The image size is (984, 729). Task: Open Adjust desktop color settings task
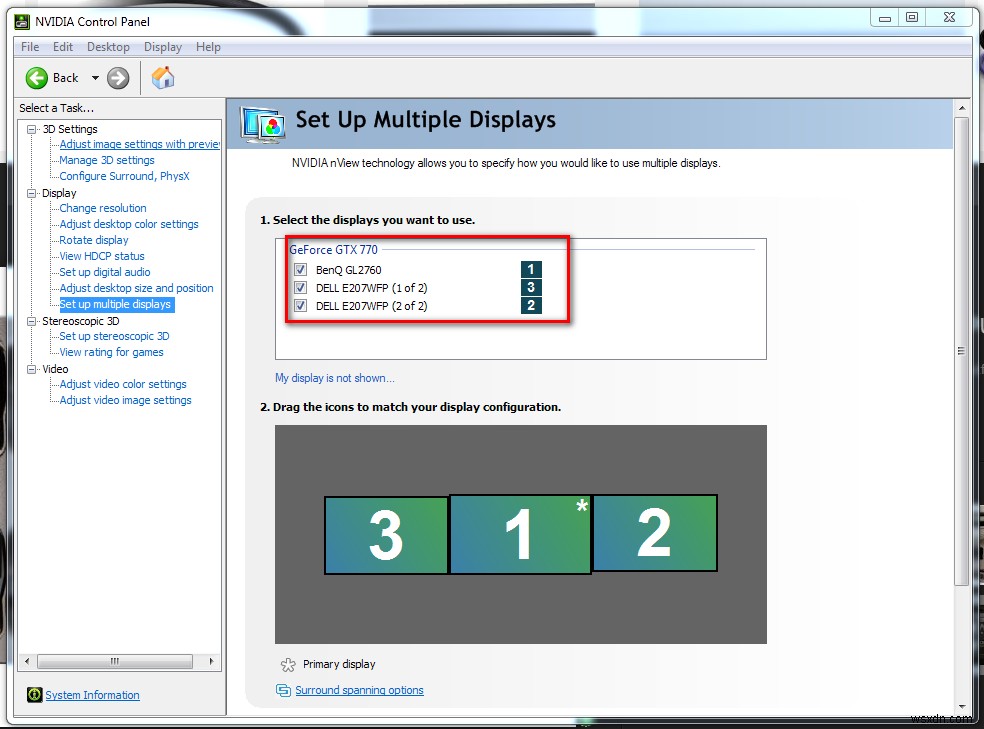click(129, 225)
